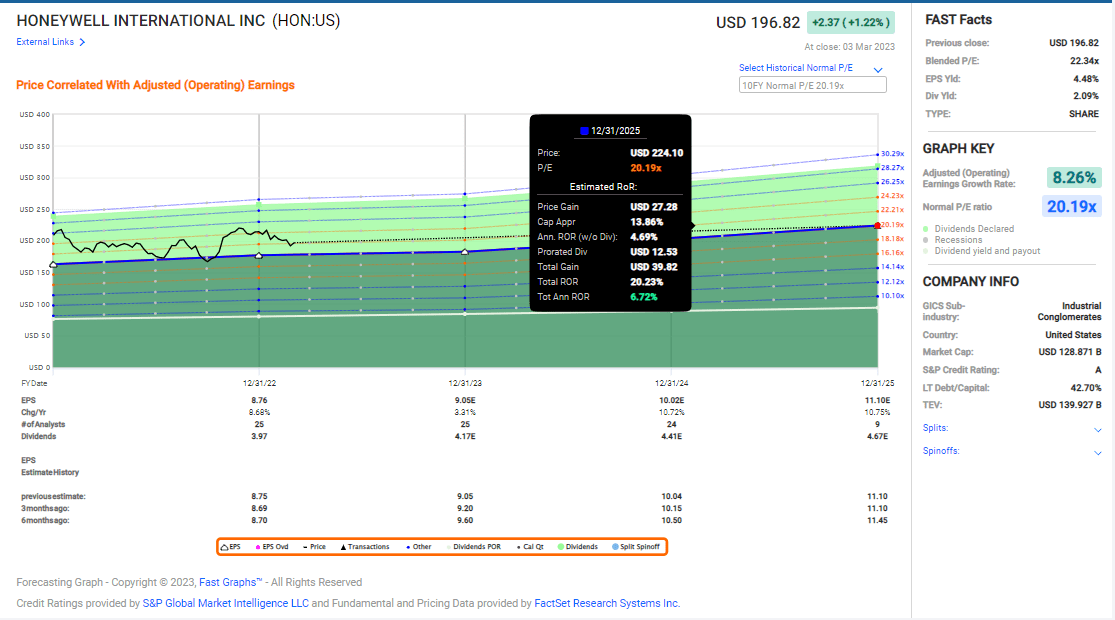The image size is (1115, 620).
Task: Click the 4.17E dividends value
Action: coord(465,437)
